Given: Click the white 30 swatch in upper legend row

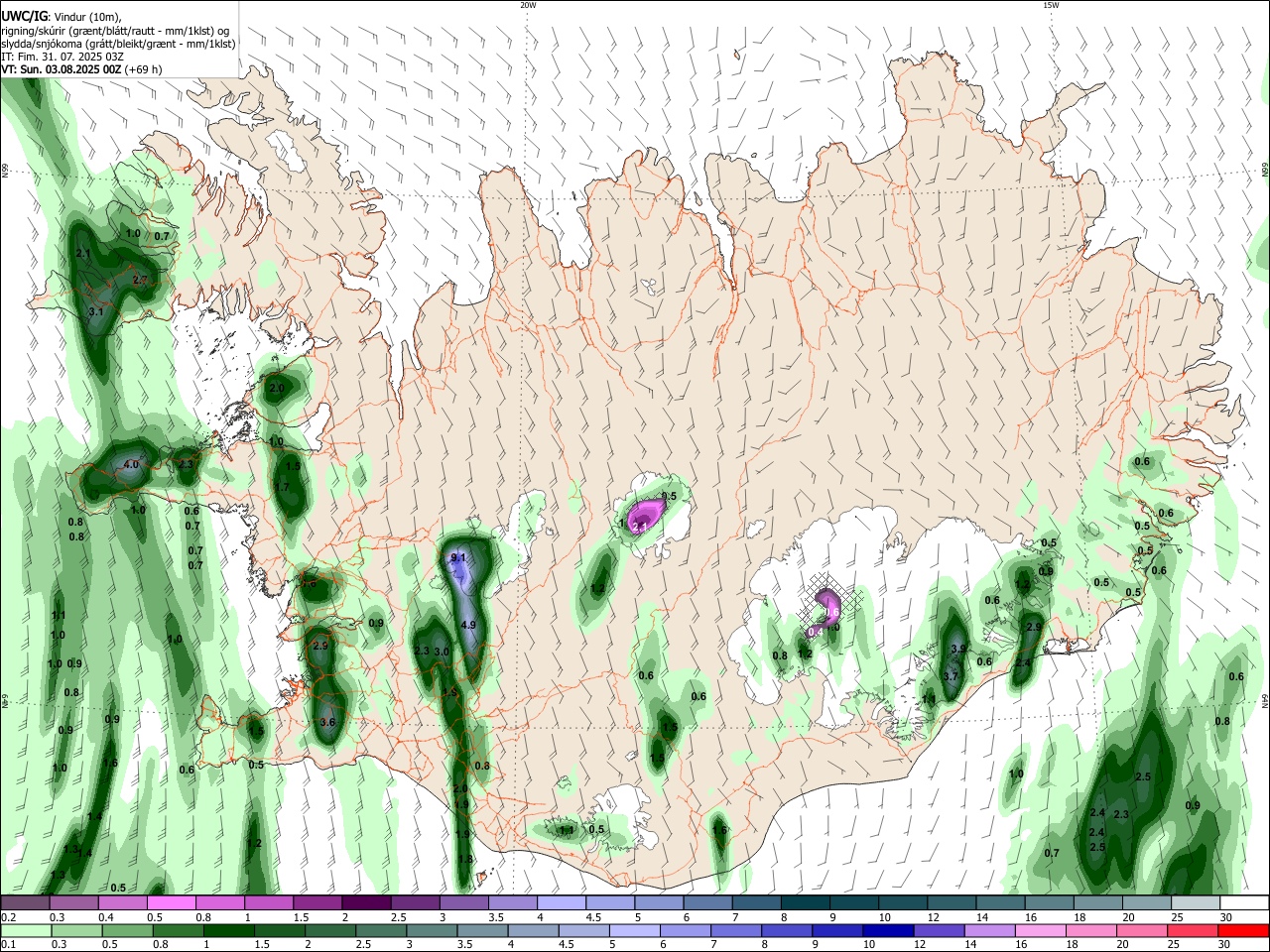Looking at the screenshot, I should coord(1243,902).
